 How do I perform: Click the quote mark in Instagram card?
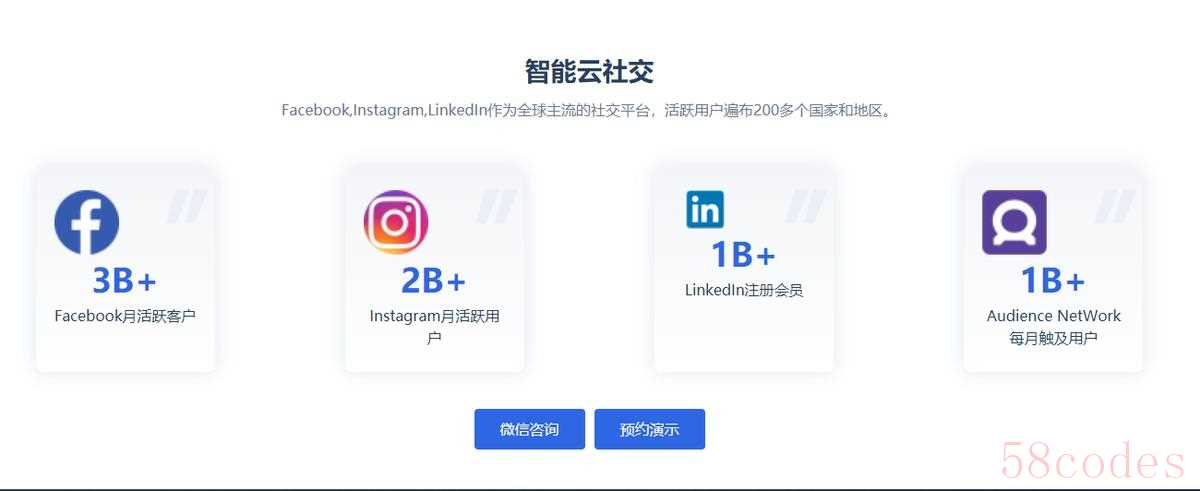click(x=496, y=205)
